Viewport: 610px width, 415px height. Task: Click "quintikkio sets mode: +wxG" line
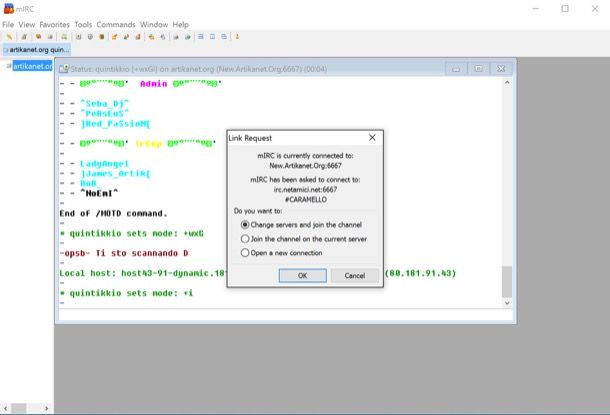[131, 234]
